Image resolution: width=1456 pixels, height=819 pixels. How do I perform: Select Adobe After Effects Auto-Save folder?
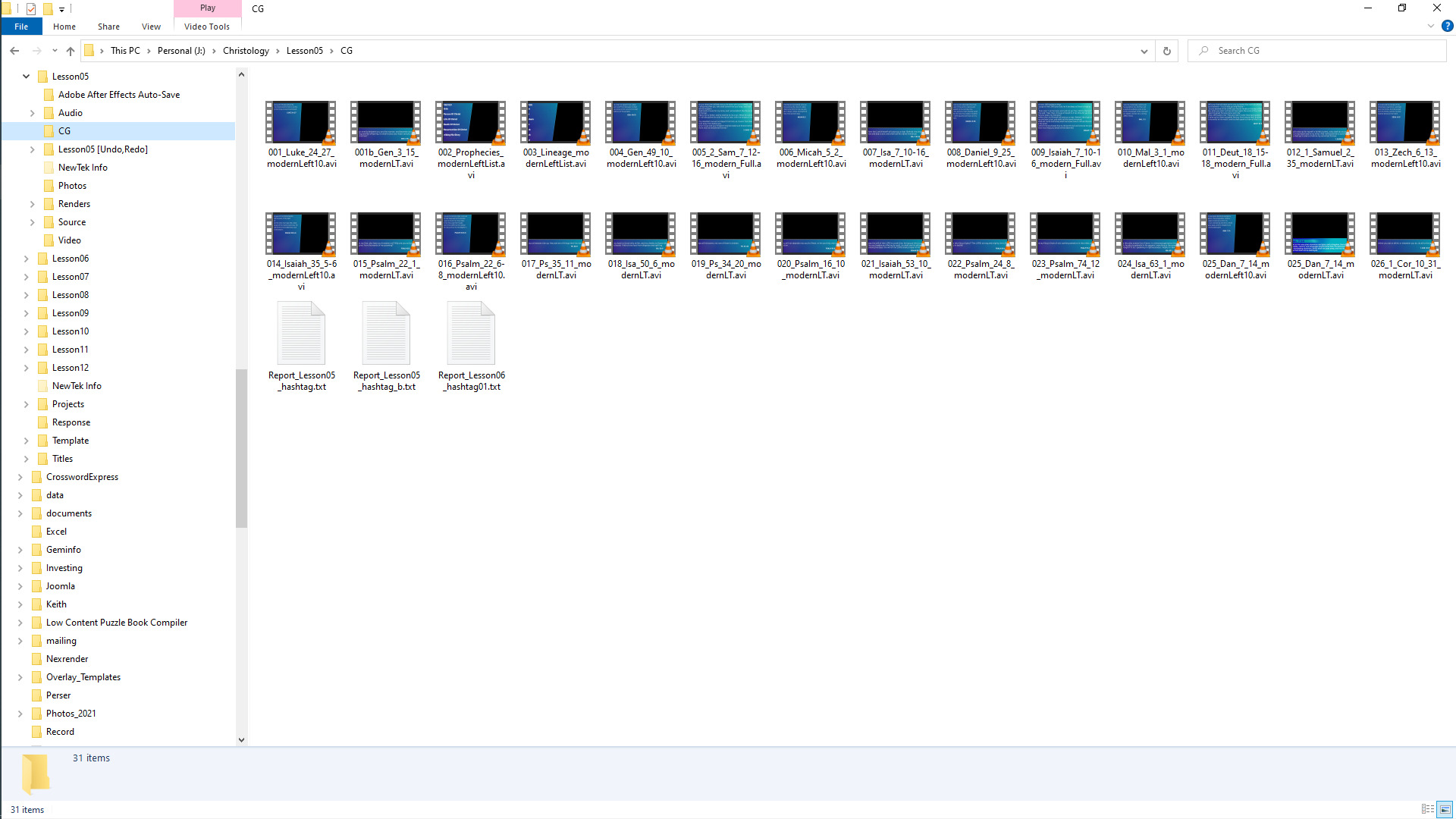[119, 95]
